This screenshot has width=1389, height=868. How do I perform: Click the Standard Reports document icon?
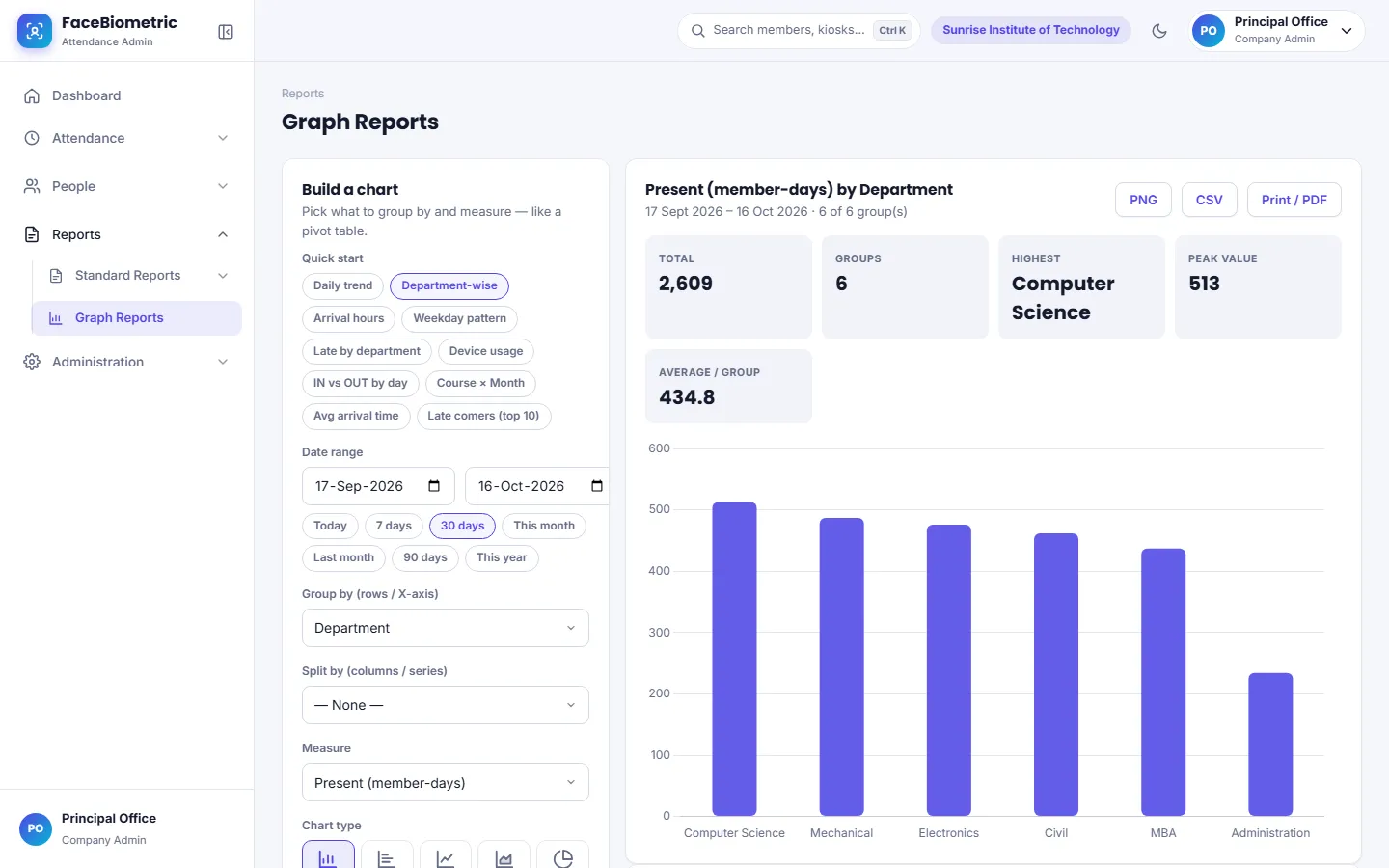click(x=56, y=276)
